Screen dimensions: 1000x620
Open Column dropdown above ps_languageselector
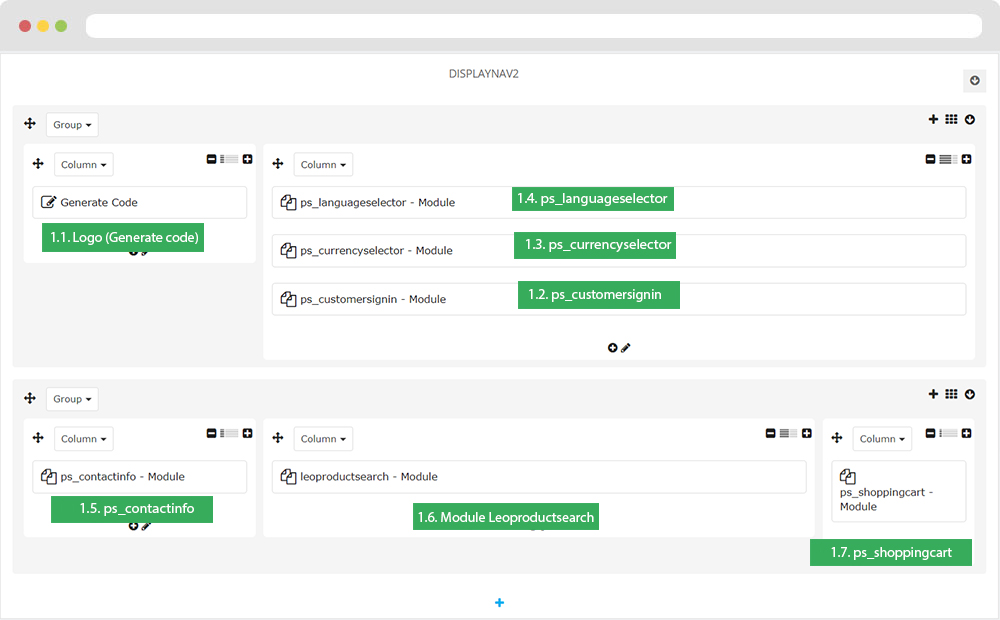pyautogui.click(x=323, y=164)
